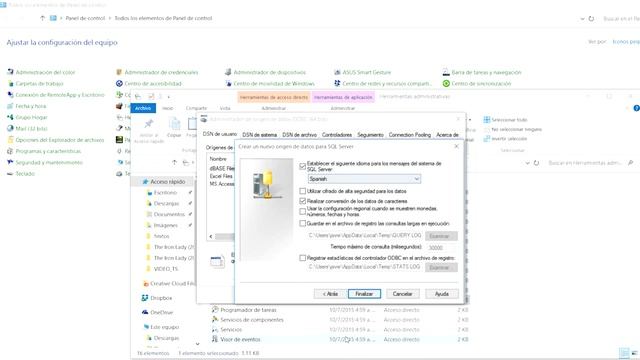Toggle 'Establecer el siguiente idioma' checkbox
The height and width of the screenshot is (360, 640).
302,166
